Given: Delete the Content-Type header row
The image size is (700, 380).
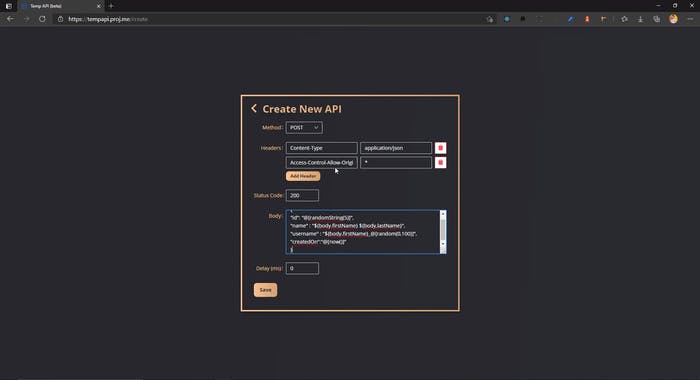Looking at the screenshot, I should pos(440,148).
